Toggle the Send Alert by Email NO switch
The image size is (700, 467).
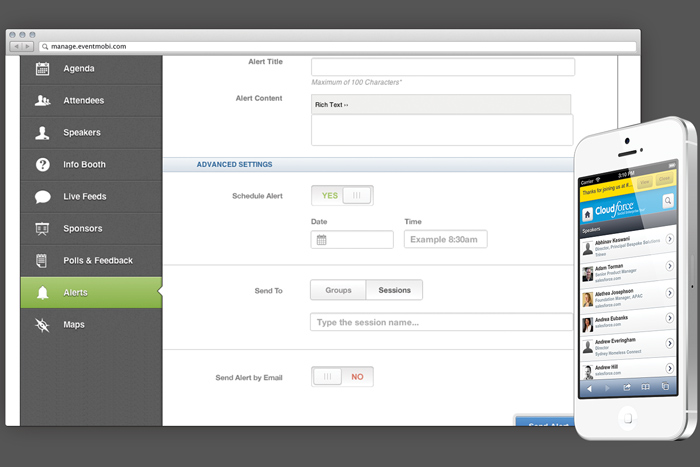tap(342, 377)
